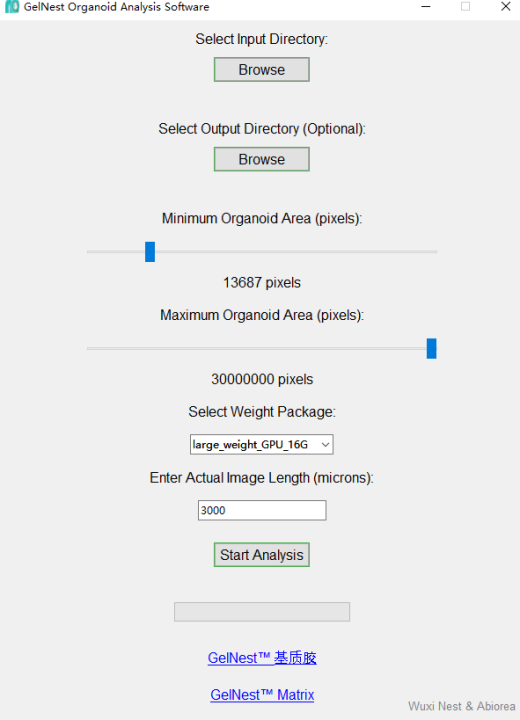Expand the weight package dropdown arrow
Screen dimensions: 520x720
coord(325,444)
